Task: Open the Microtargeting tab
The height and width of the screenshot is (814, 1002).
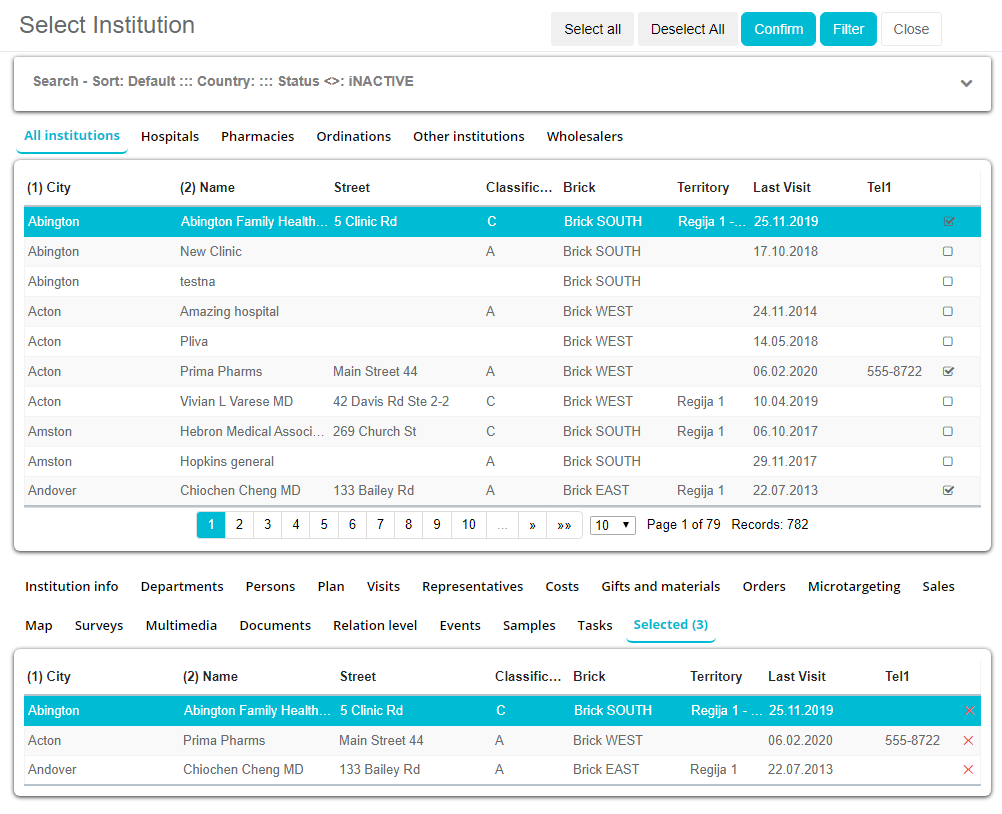Action: click(854, 587)
